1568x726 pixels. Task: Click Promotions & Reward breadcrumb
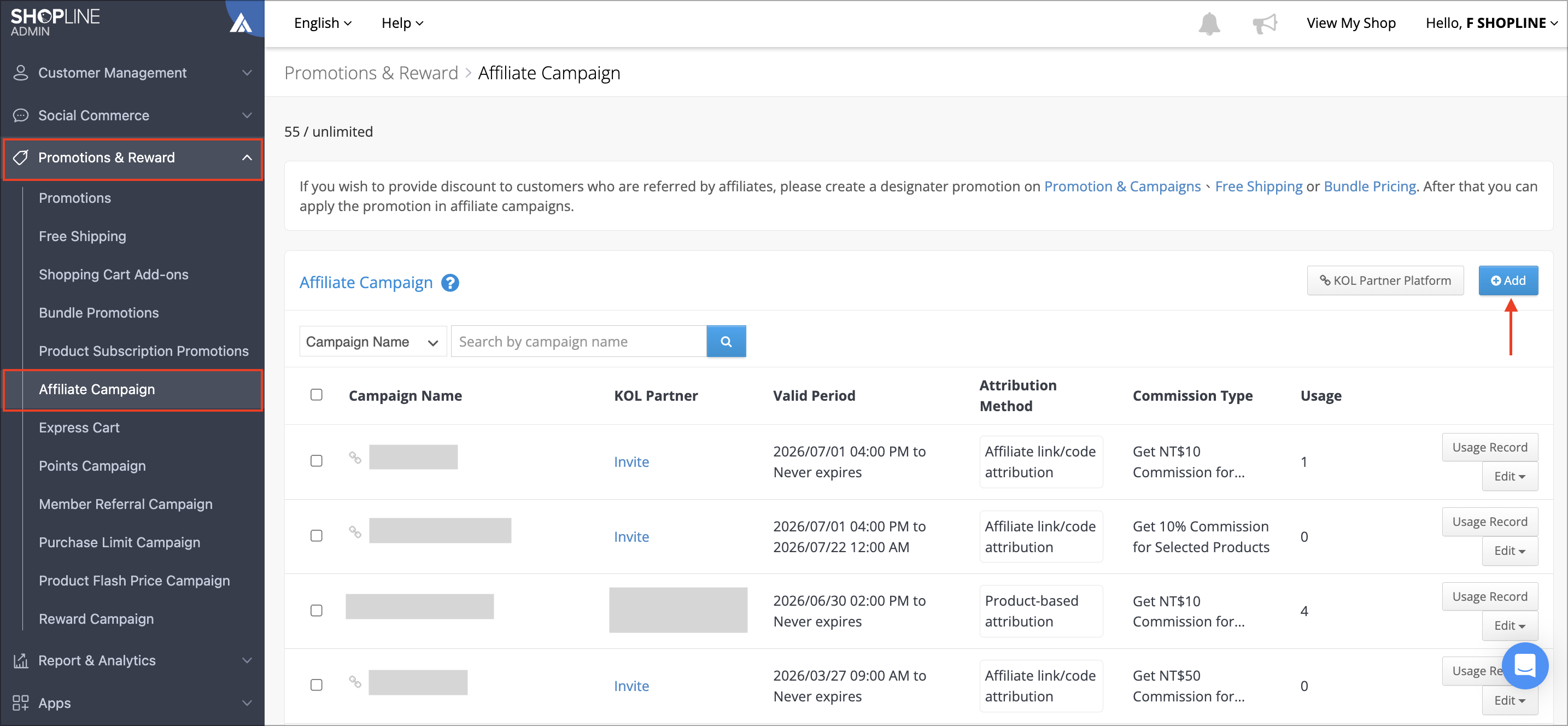point(371,73)
